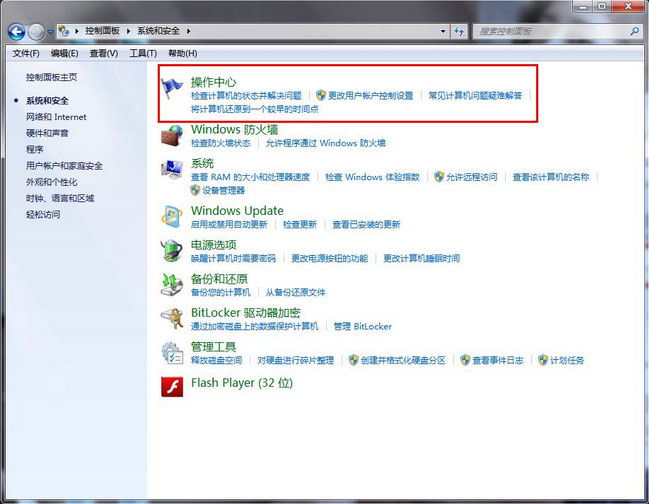Click shield icon beside 创建并格式化硬盘分区
Image resolution: width=649 pixels, height=504 pixels.
[x=353, y=360]
